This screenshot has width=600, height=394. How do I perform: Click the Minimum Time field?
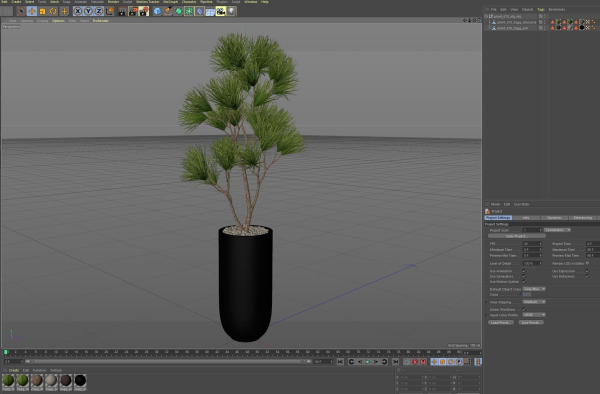tap(532, 249)
